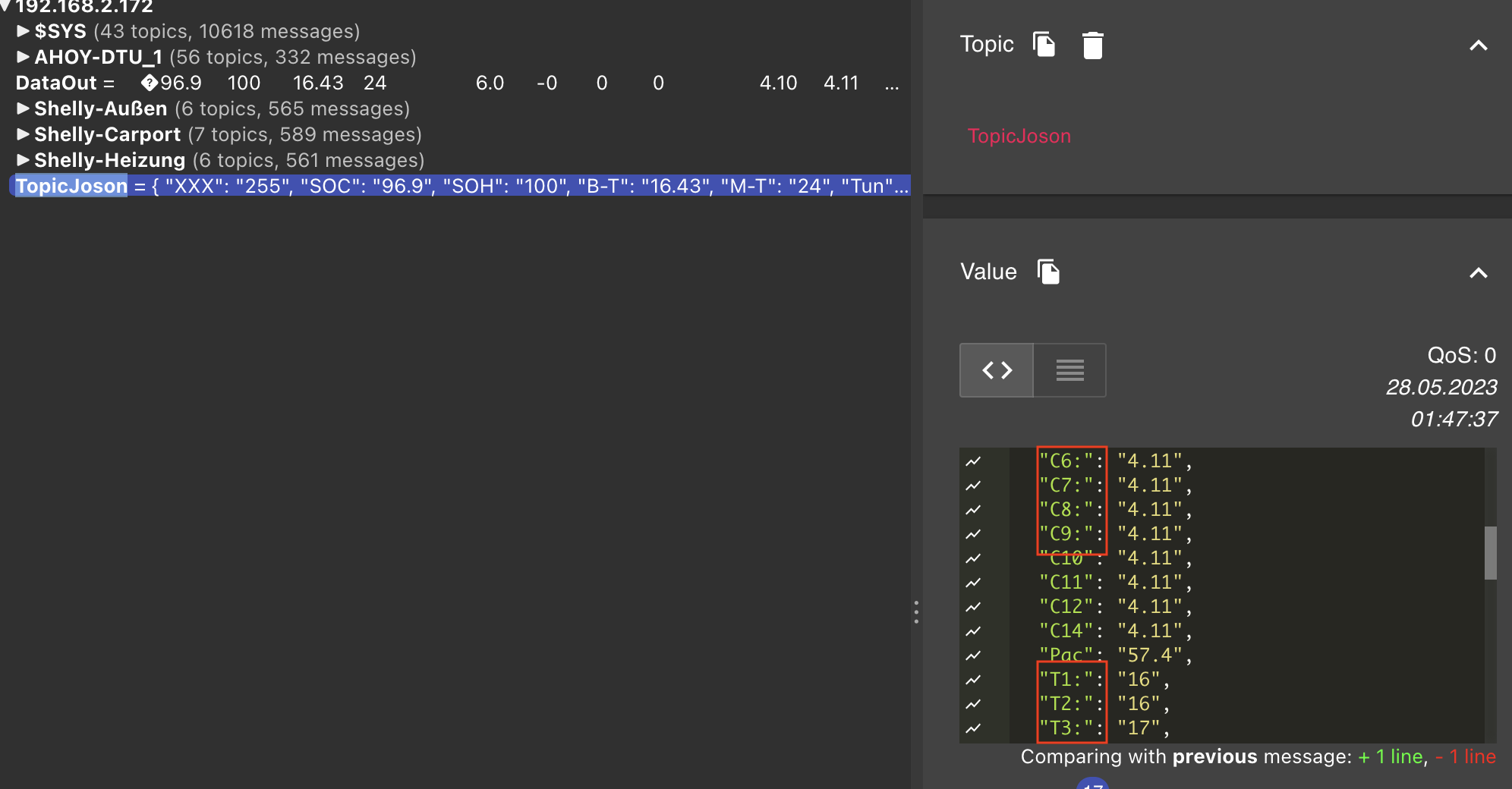Switch value view to JSON code mode
1512x789 pixels.
pos(997,370)
